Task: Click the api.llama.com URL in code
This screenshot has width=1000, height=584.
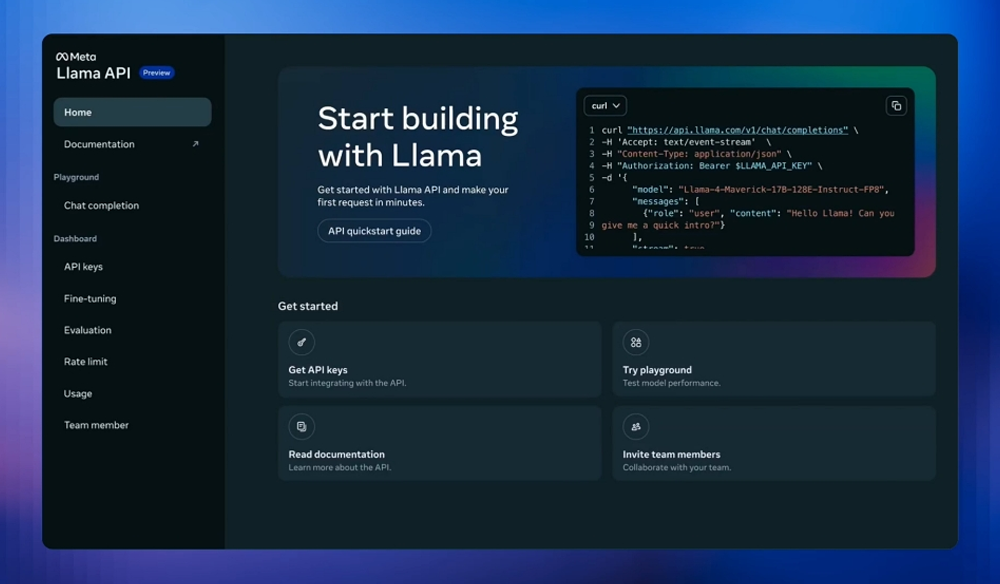Action: click(738, 130)
